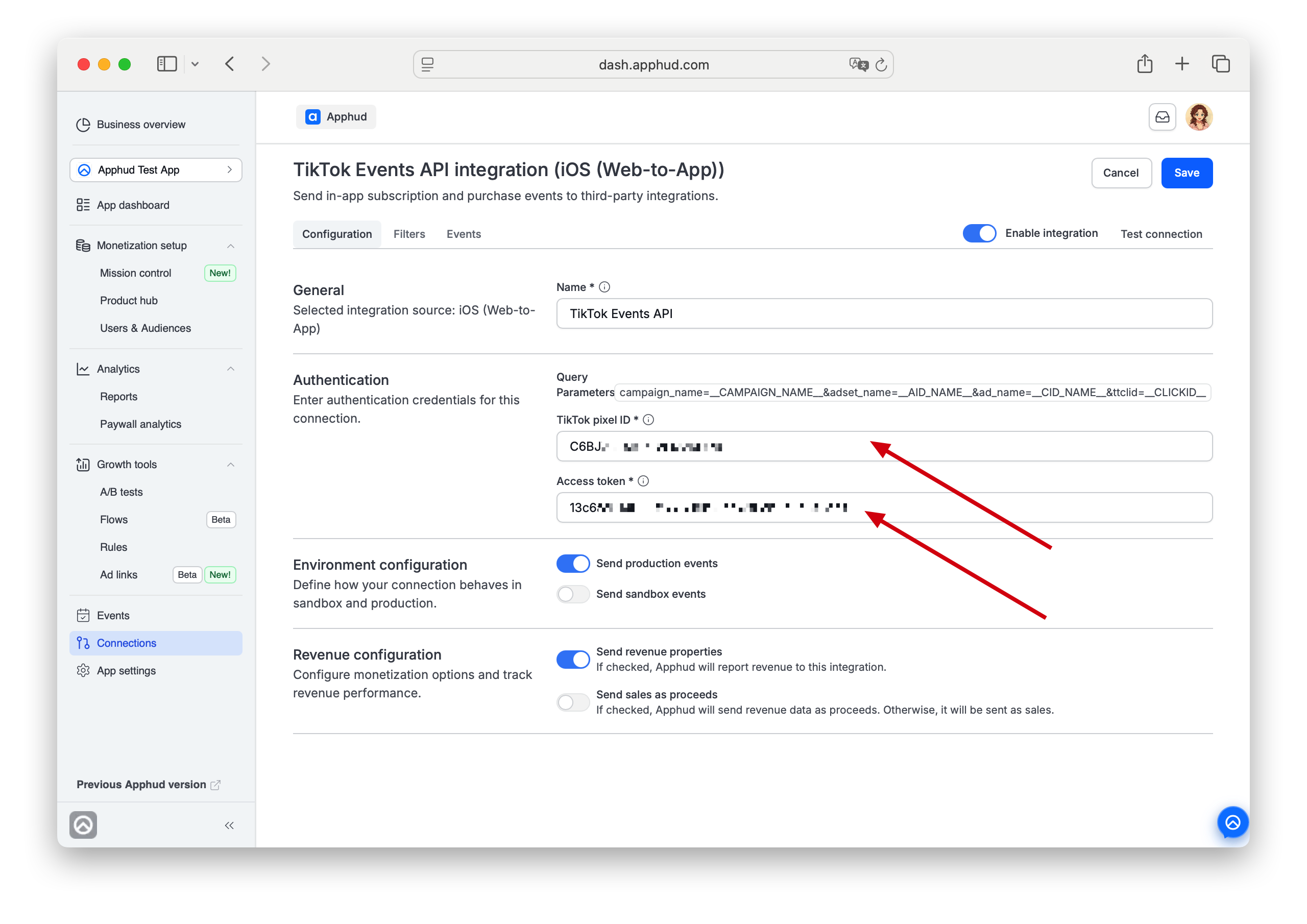Image resolution: width=1307 pixels, height=924 pixels.
Task: Open Ad links page
Action: [118, 575]
